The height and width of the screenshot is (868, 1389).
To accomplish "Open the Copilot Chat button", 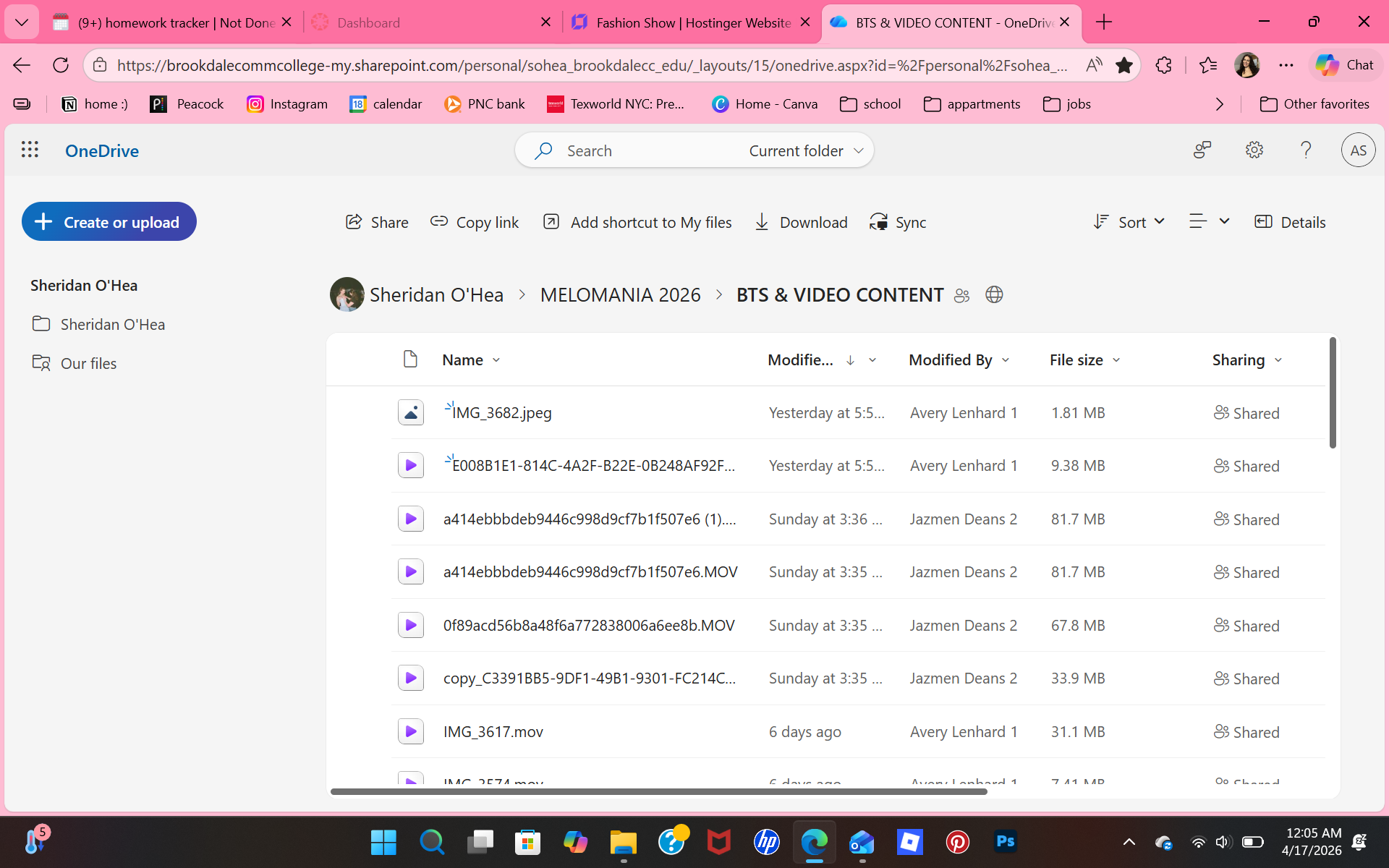I will (x=1344, y=65).
